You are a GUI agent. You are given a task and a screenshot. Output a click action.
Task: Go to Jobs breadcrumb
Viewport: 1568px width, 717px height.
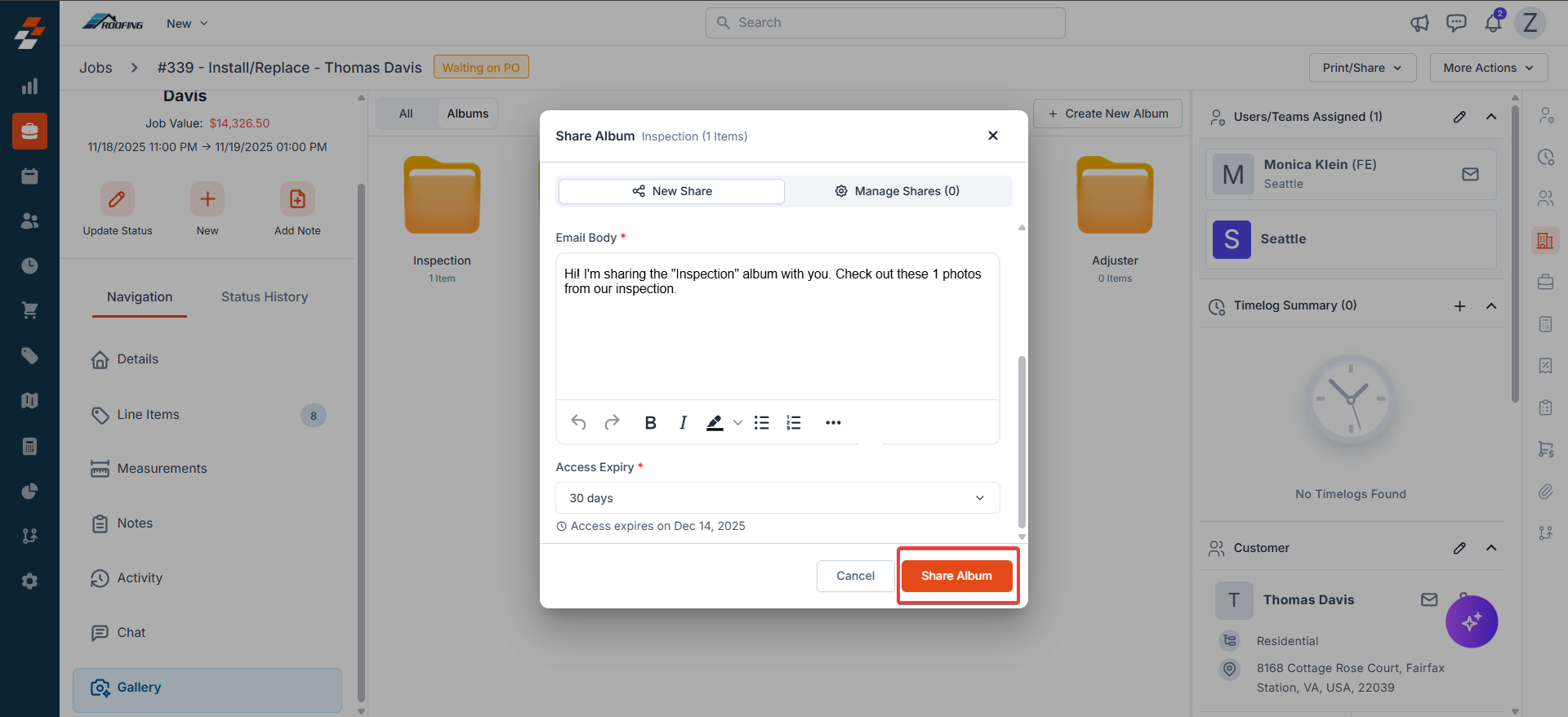point(96,68)
